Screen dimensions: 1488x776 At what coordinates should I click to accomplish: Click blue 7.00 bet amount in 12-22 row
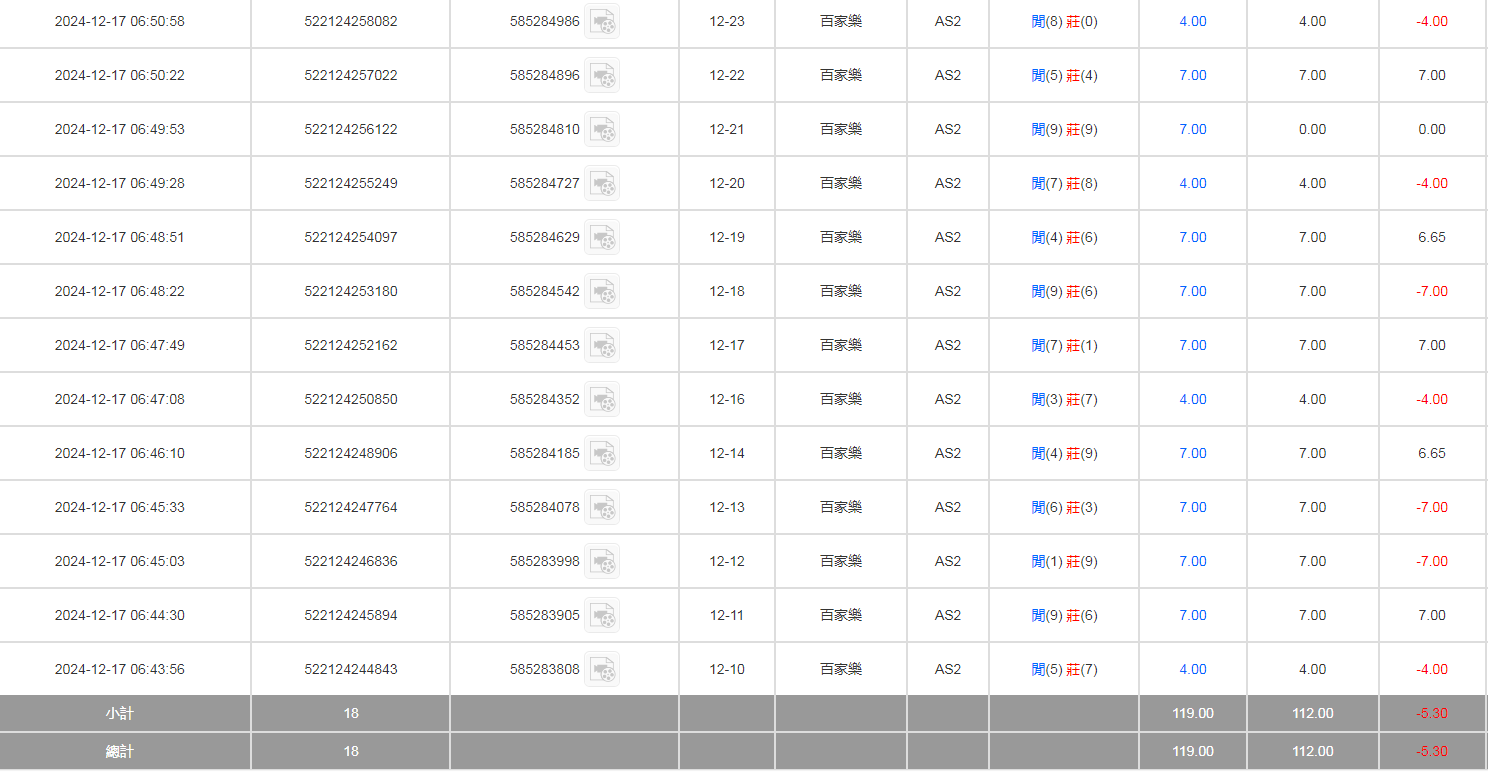[1192, 75]
